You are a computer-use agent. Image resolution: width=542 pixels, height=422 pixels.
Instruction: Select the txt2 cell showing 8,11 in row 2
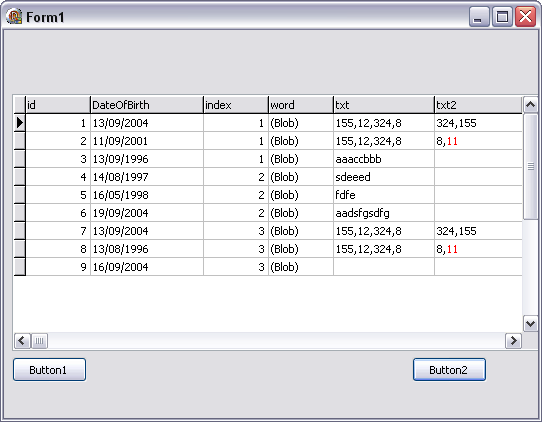pos(478,141)
